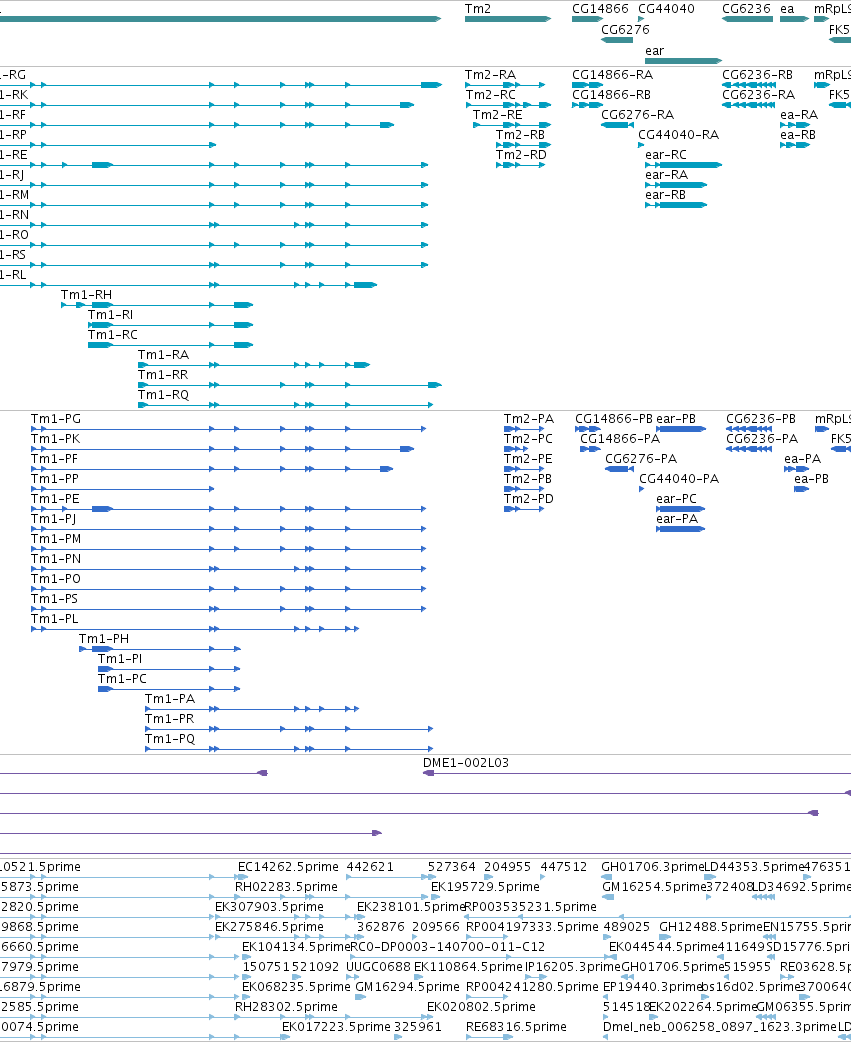Select the CG6236 gene feature
Viewport: 851px width, 1042px height.
pyautogui.click(x=747, y=19)
